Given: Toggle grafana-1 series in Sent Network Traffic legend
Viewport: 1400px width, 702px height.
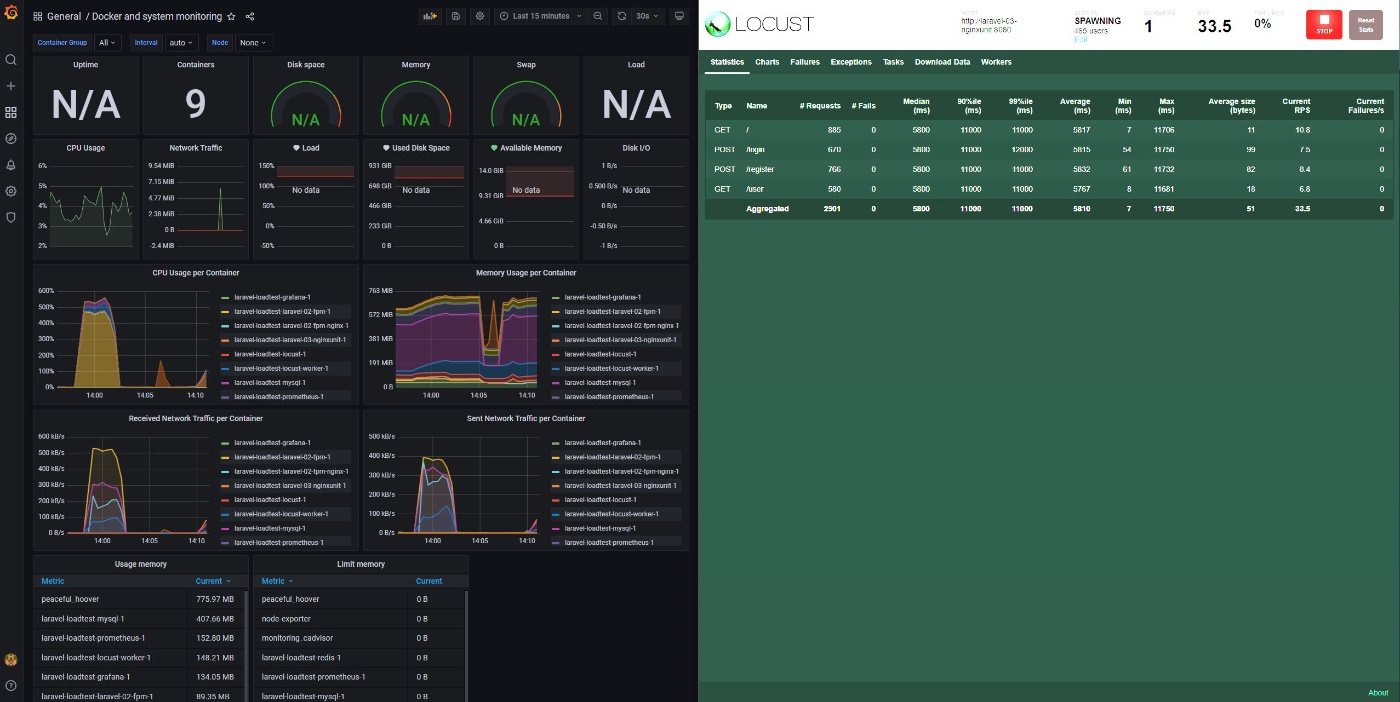Looking at the screenshot, I should pos(603,442).
